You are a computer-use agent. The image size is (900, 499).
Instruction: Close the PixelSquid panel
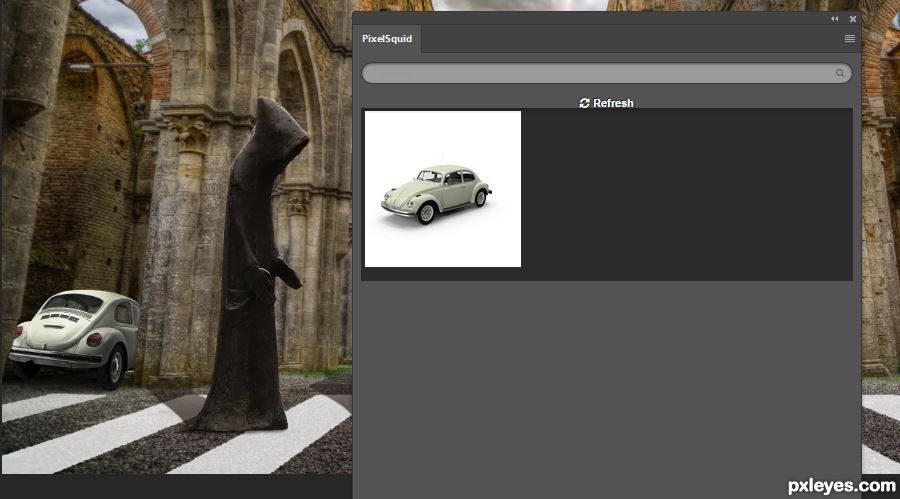click(853, 19)
